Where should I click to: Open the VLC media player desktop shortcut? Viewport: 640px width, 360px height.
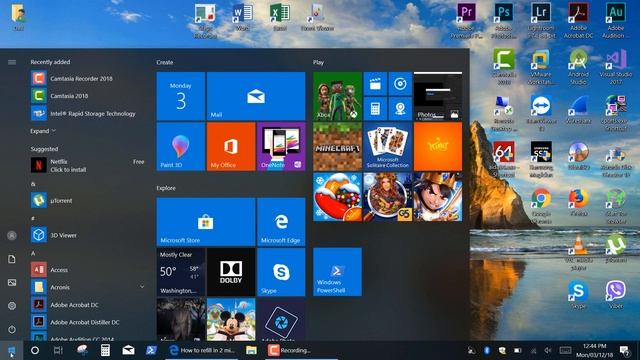[578, 253]
